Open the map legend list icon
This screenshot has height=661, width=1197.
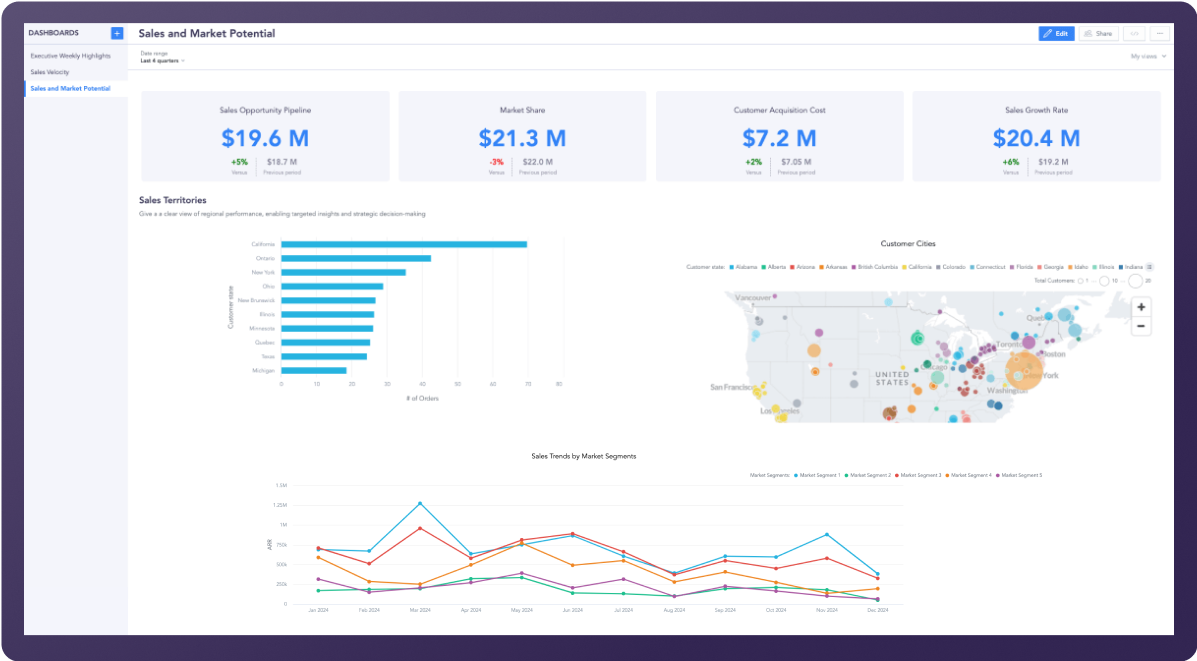(1149, 267)
